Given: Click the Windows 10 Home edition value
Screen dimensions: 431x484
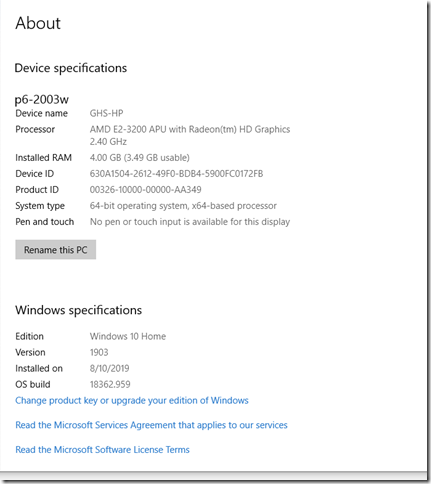Looking at the screenshot, I should 128,336.
